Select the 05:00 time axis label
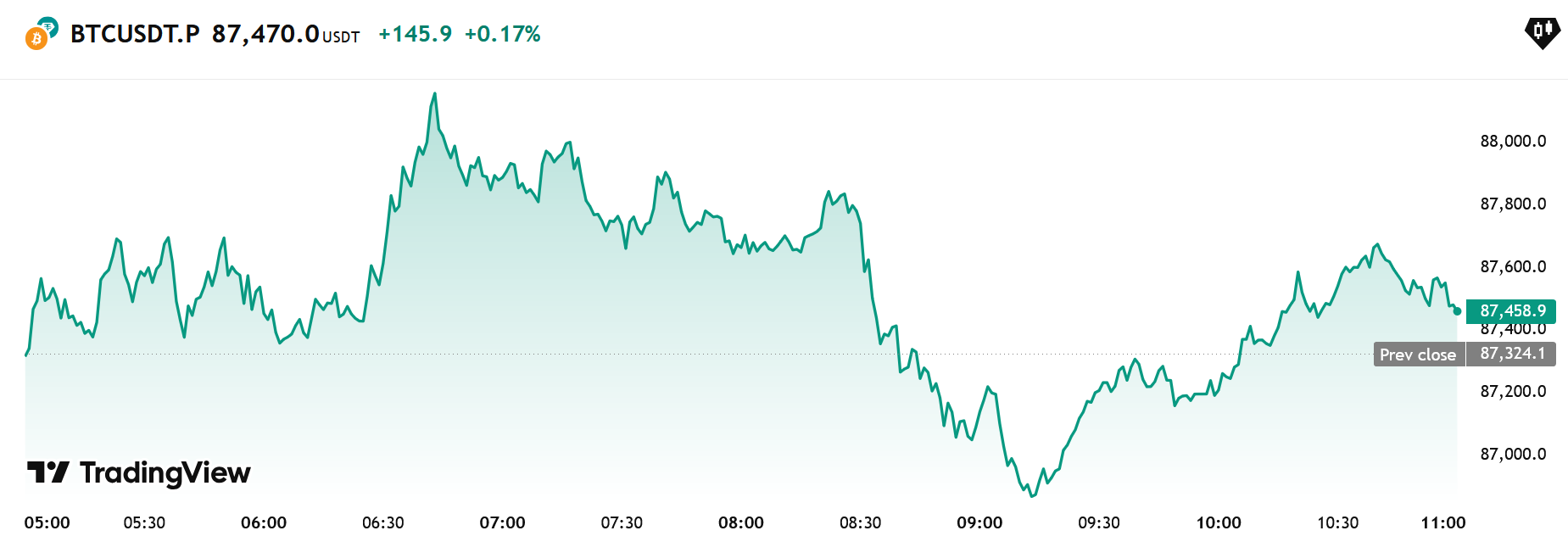The image size is (1568, 553). (x=47, y=522)
